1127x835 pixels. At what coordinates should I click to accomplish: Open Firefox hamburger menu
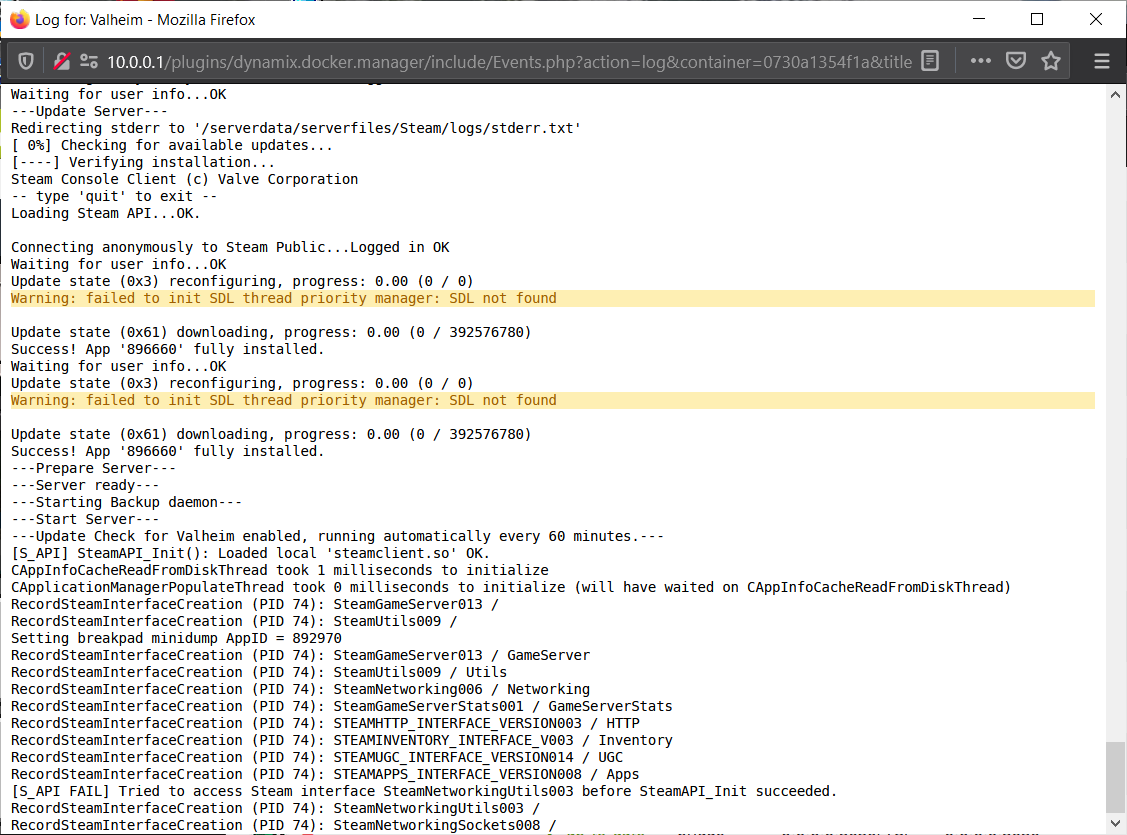[1102, 61]
